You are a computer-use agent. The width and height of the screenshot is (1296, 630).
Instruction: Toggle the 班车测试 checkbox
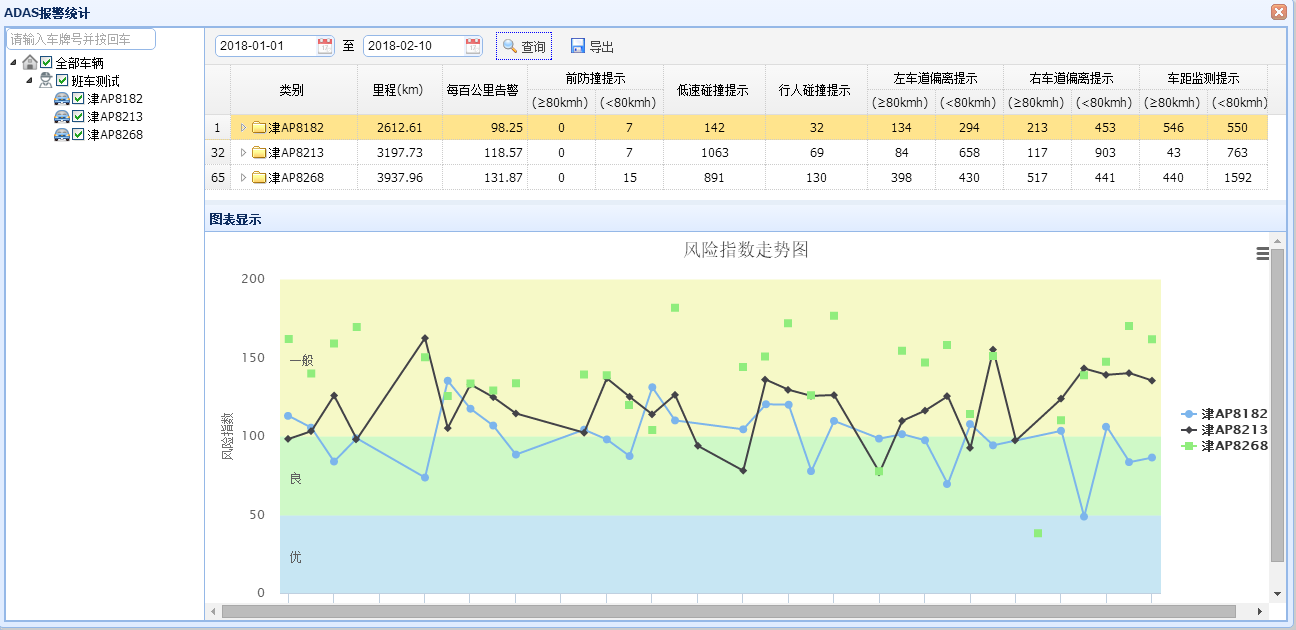pos(62,81)
